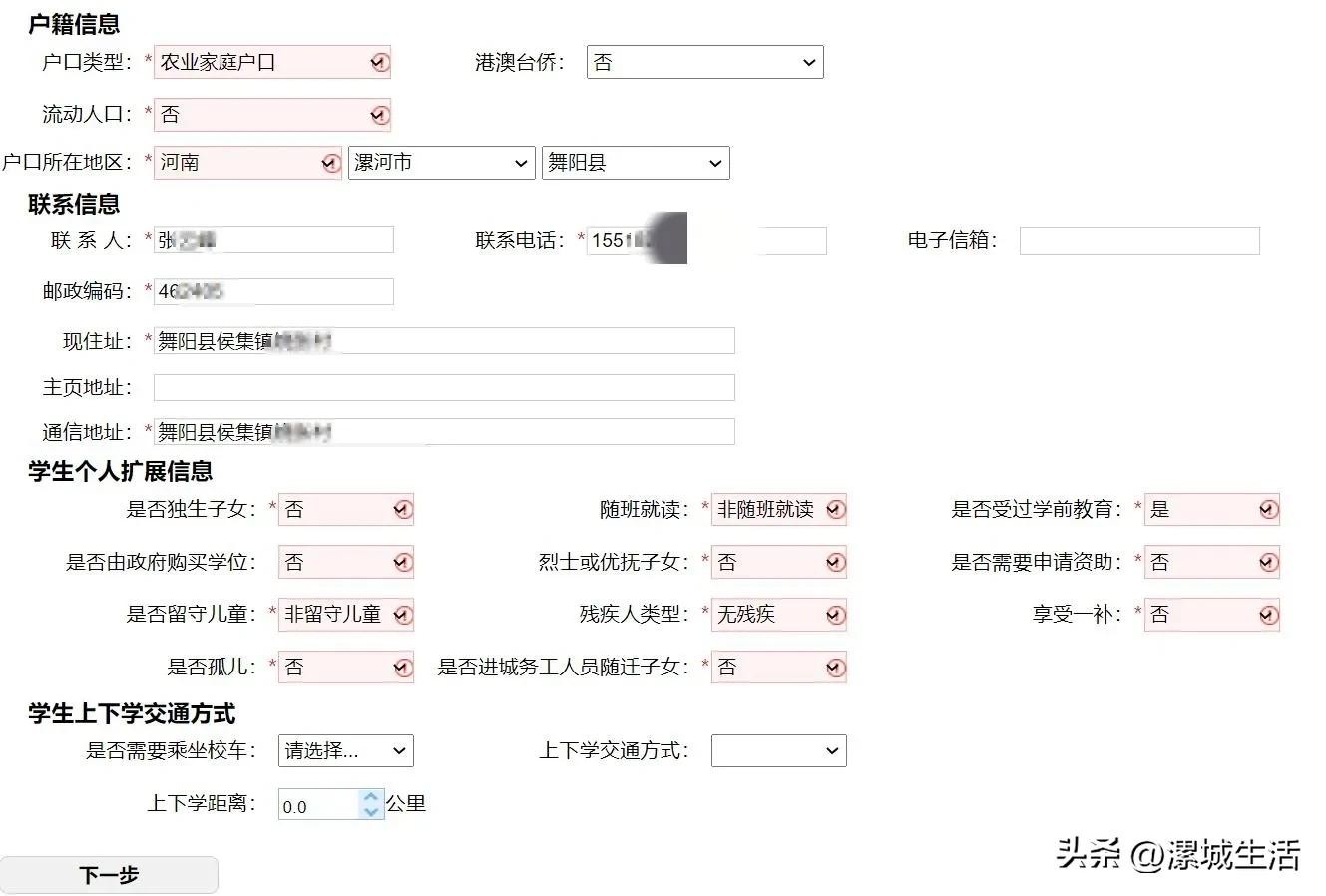Open the 是否受过学前教育 arrow icon

pos(1268,510)
